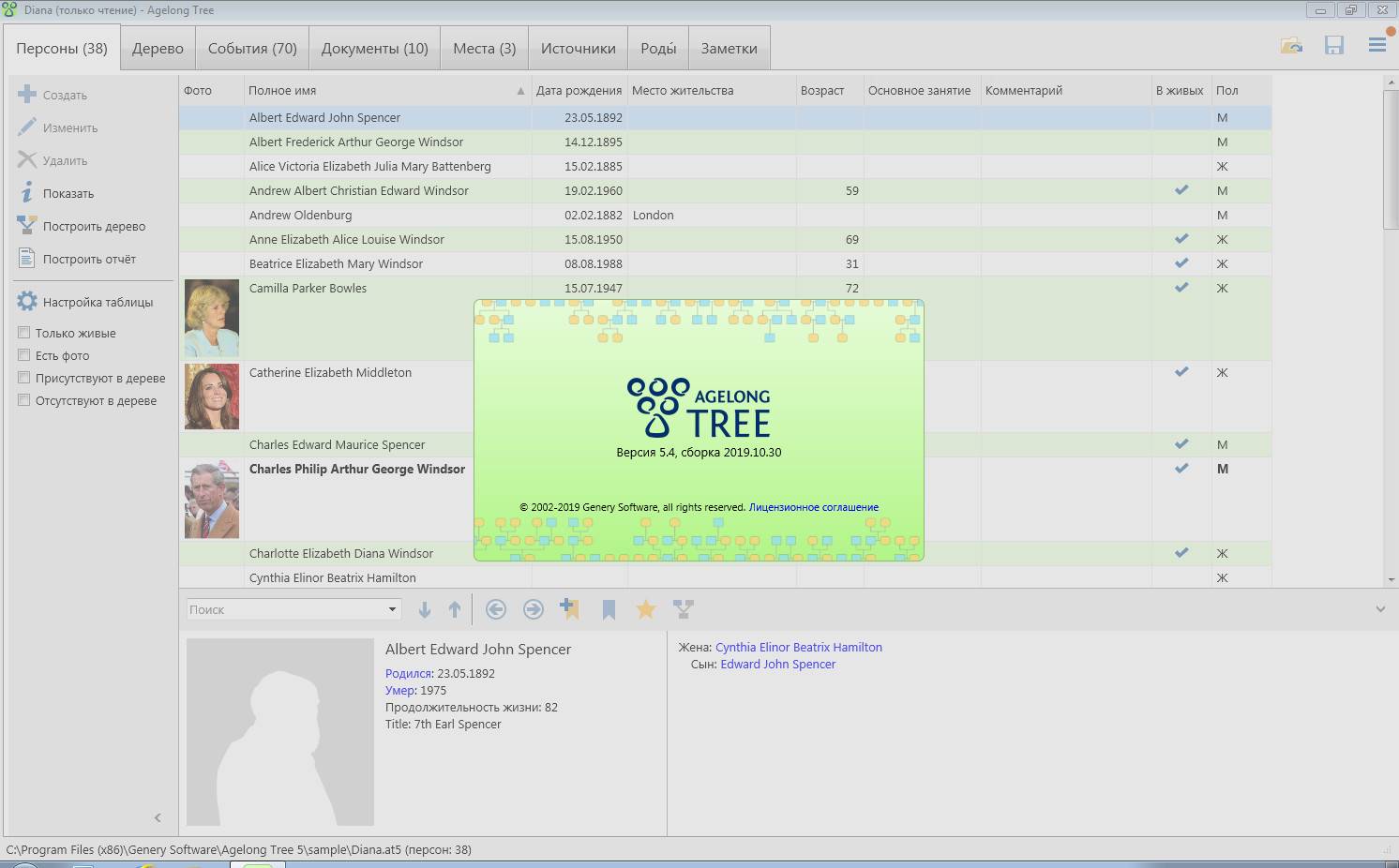This screenshot has height=868, width=1399.
Task: Sort by Пол column header
Action: pyautogui.click(x=1241, y=91)
